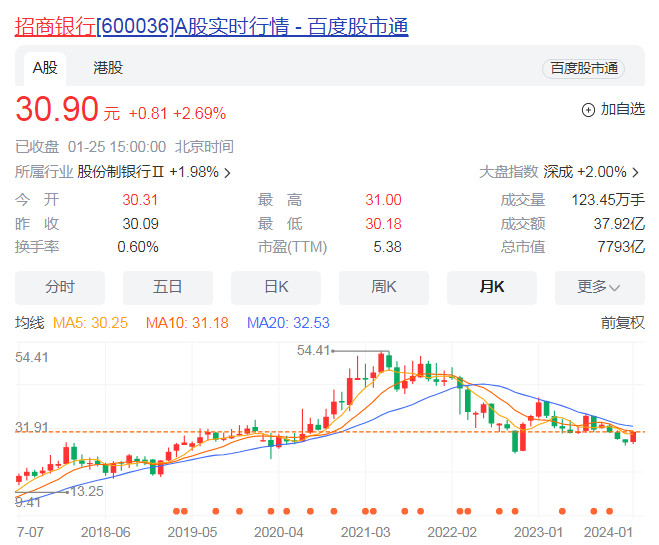Screen dimensions: 659x545
Task: Select the 日K chart tab
Action: tap(276, 287)
